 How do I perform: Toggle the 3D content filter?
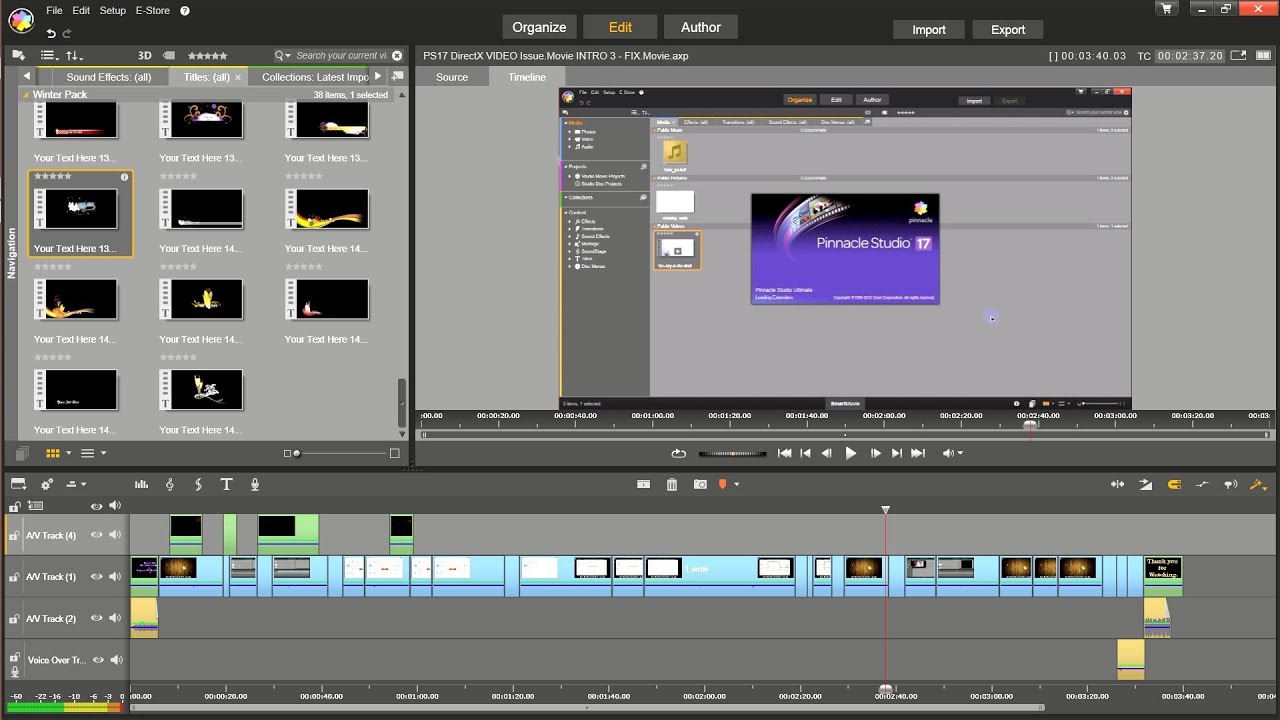coord(144,56)
